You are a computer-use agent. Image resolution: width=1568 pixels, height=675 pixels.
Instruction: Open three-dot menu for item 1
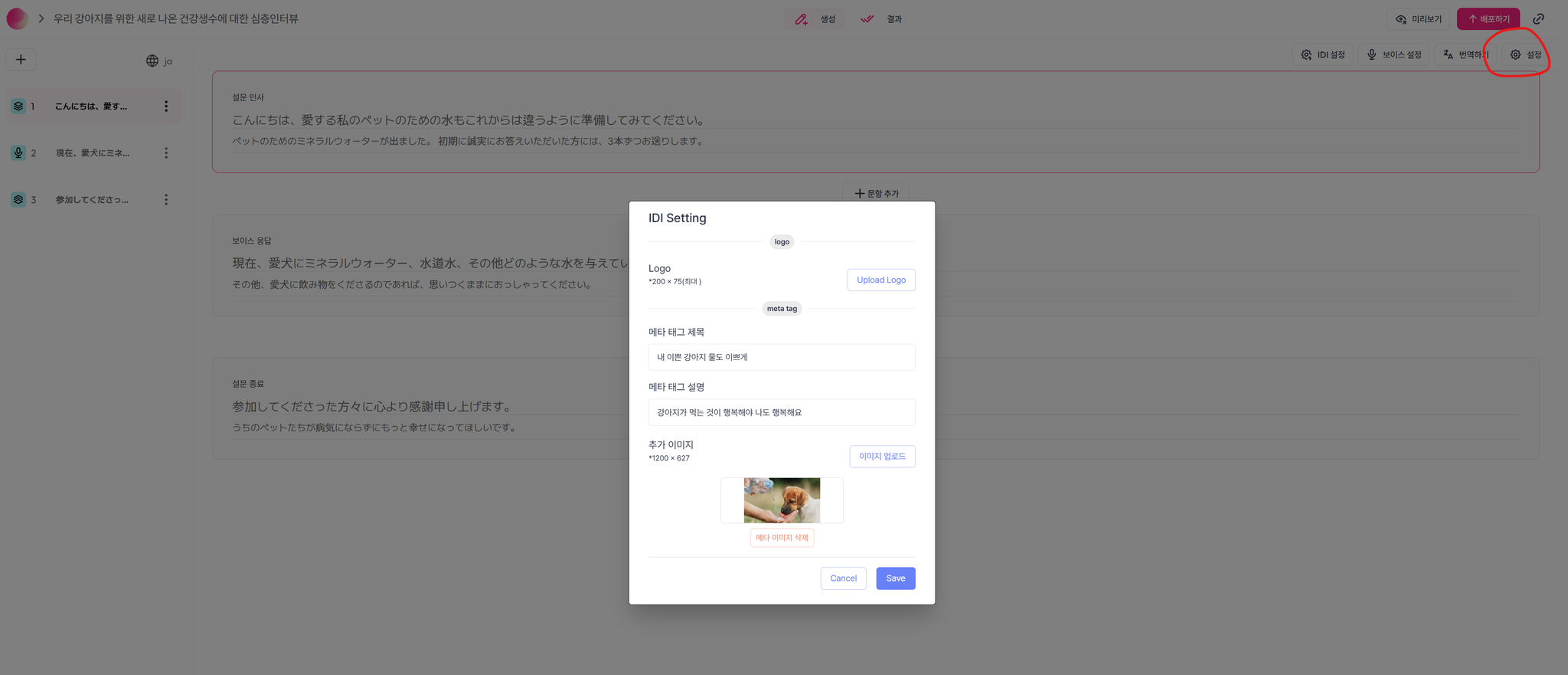coord(166,106)
